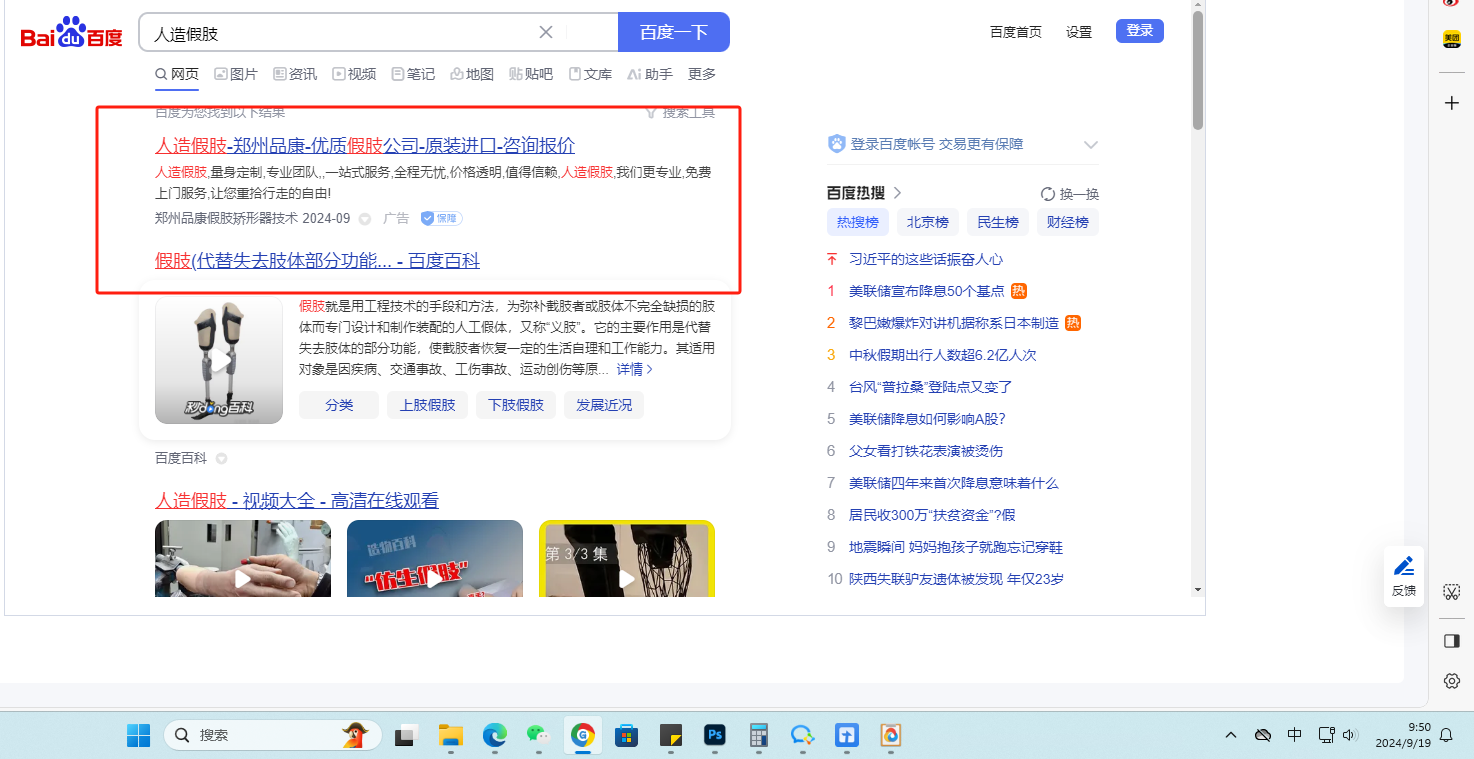This screenshot has width=1474, height=759.
Task: Open the Meituan sidebar shortcut
Action: tap(1451, 40)
